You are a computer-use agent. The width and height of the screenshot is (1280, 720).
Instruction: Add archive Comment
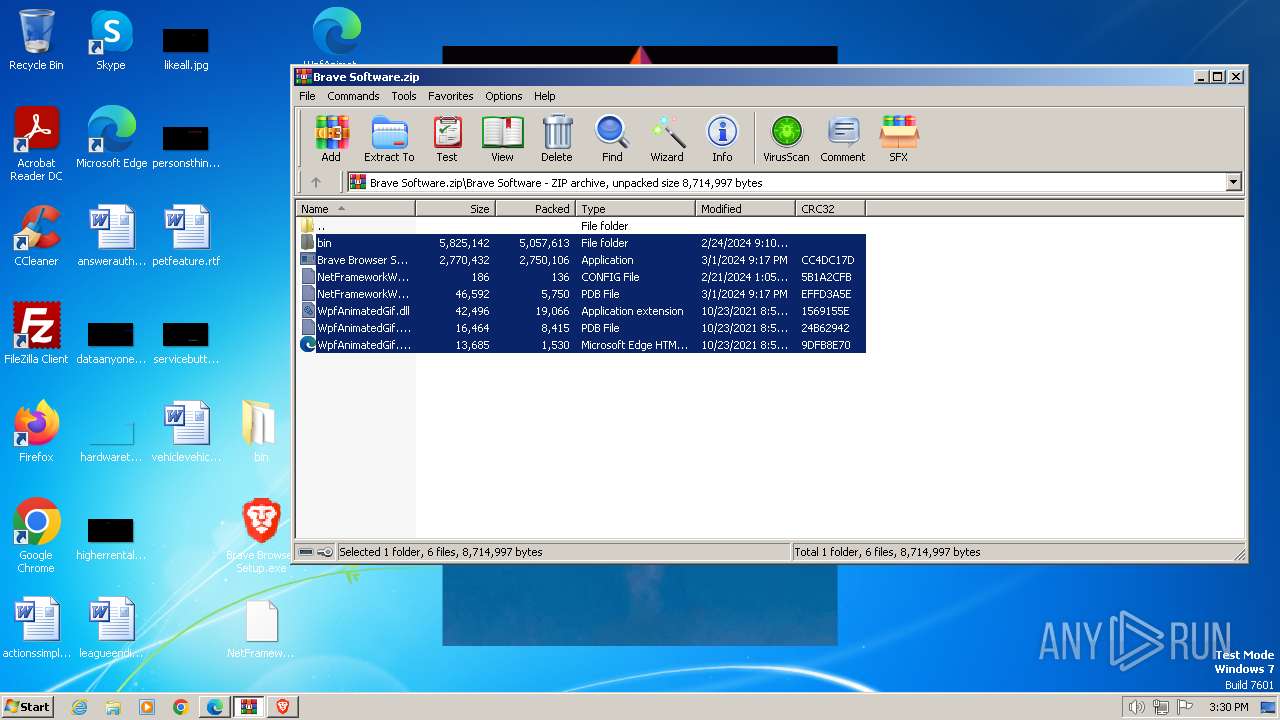coord(843,139)
